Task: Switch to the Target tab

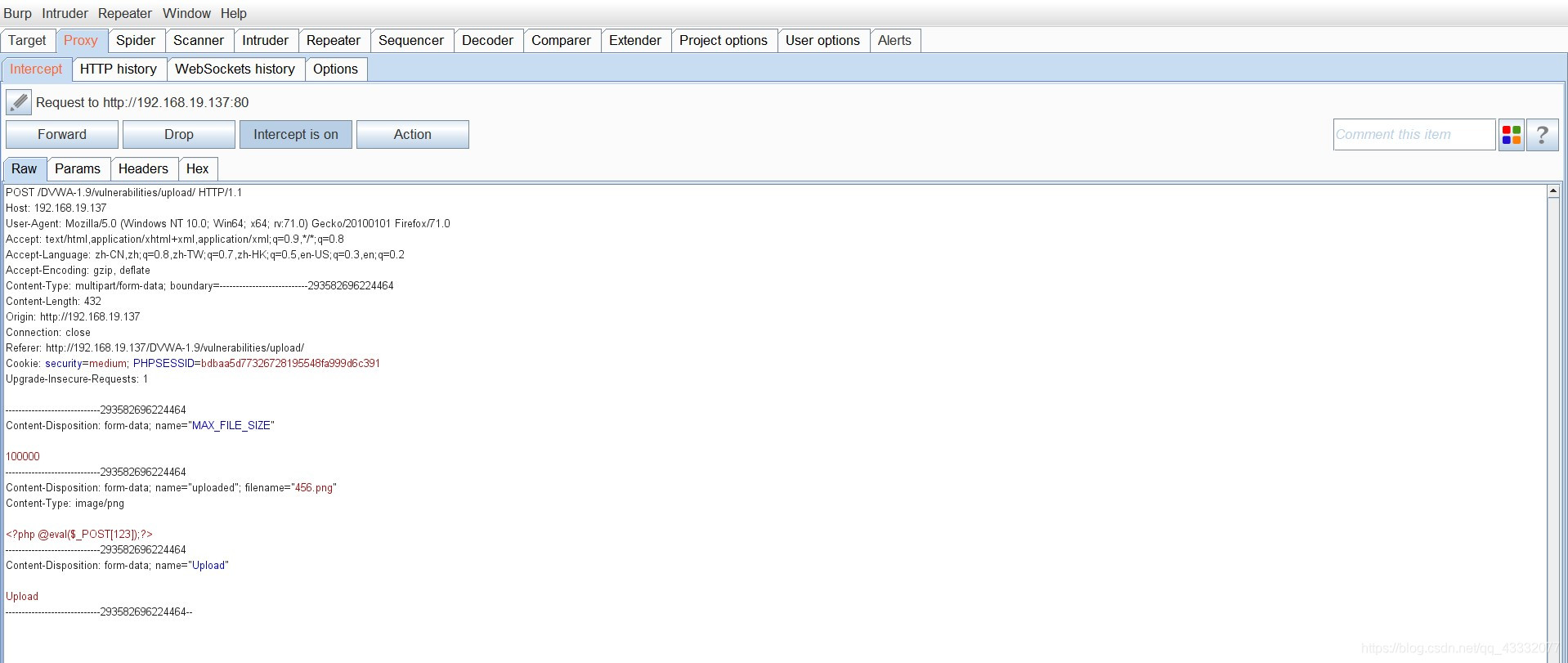Action: [x=28, y=41]
